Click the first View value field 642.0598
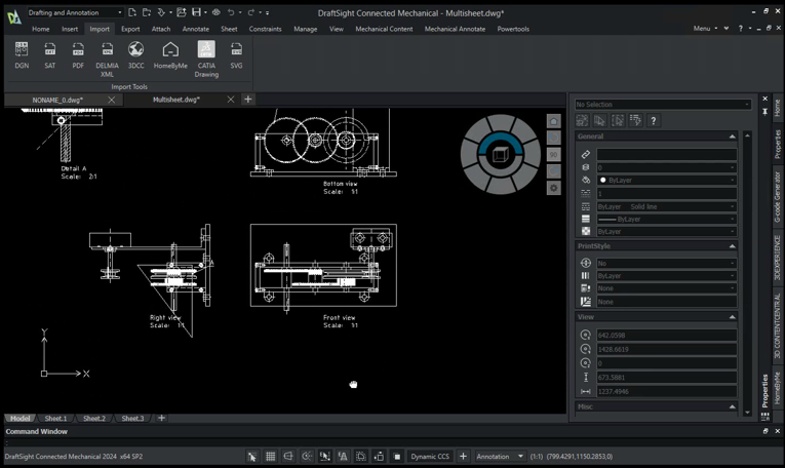The width and height of the screenshot is (785, 468). (665, 335)
